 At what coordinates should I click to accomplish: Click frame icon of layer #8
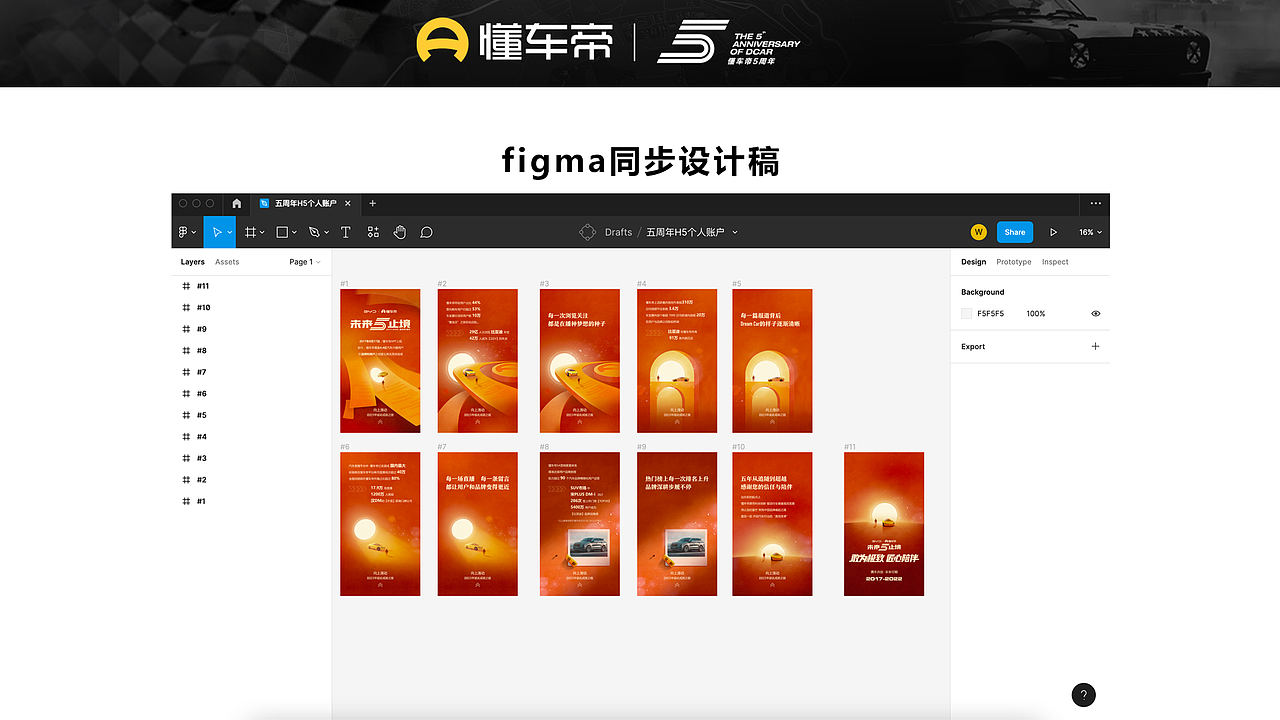(186, 351)
